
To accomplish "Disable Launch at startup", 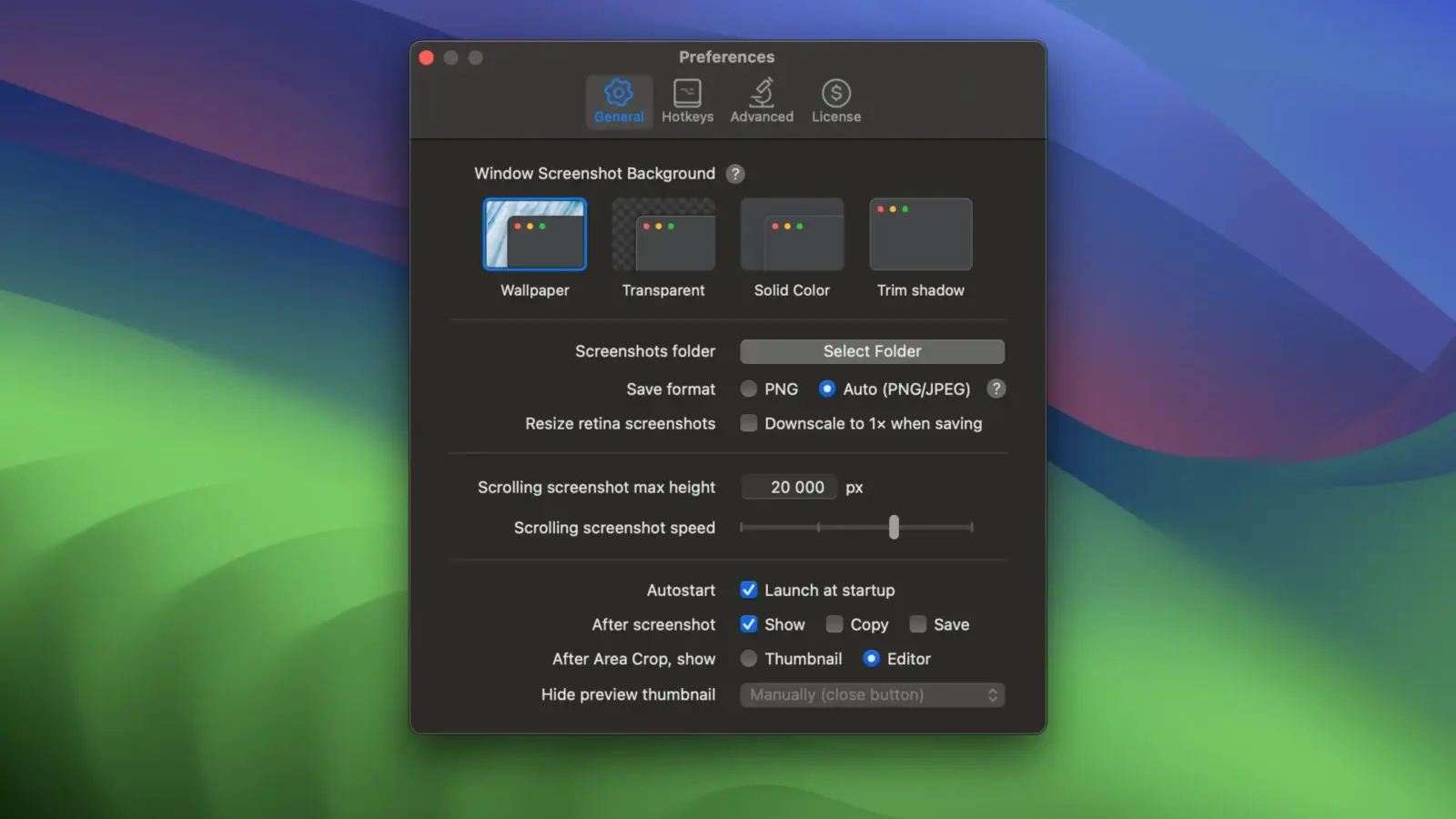I will coord(749,591).
